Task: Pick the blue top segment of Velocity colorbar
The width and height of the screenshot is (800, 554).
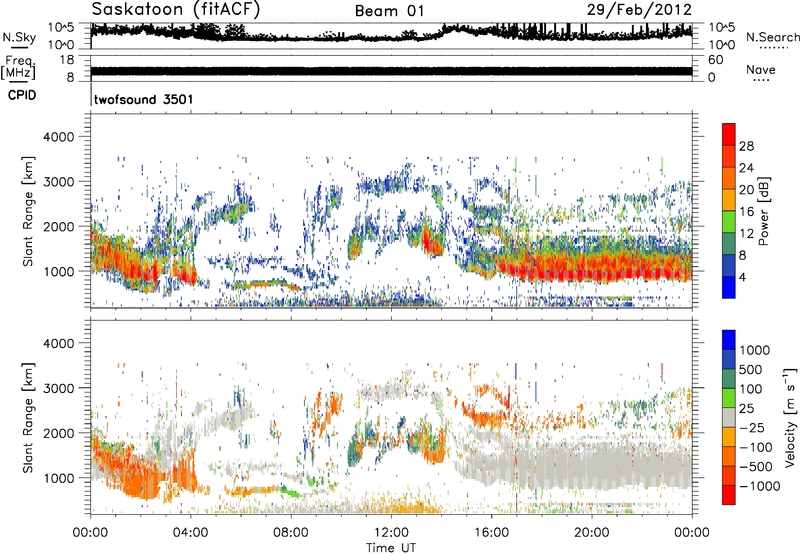Action: pos(729,340)
